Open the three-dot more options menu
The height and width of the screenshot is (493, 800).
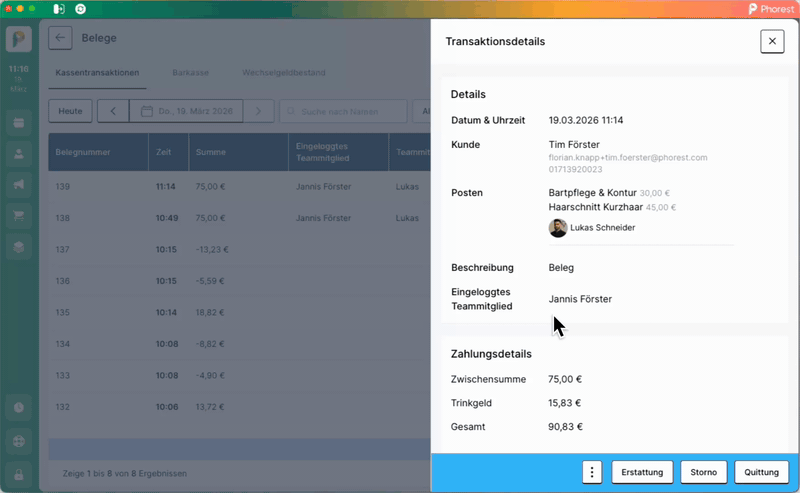(592, 472)
